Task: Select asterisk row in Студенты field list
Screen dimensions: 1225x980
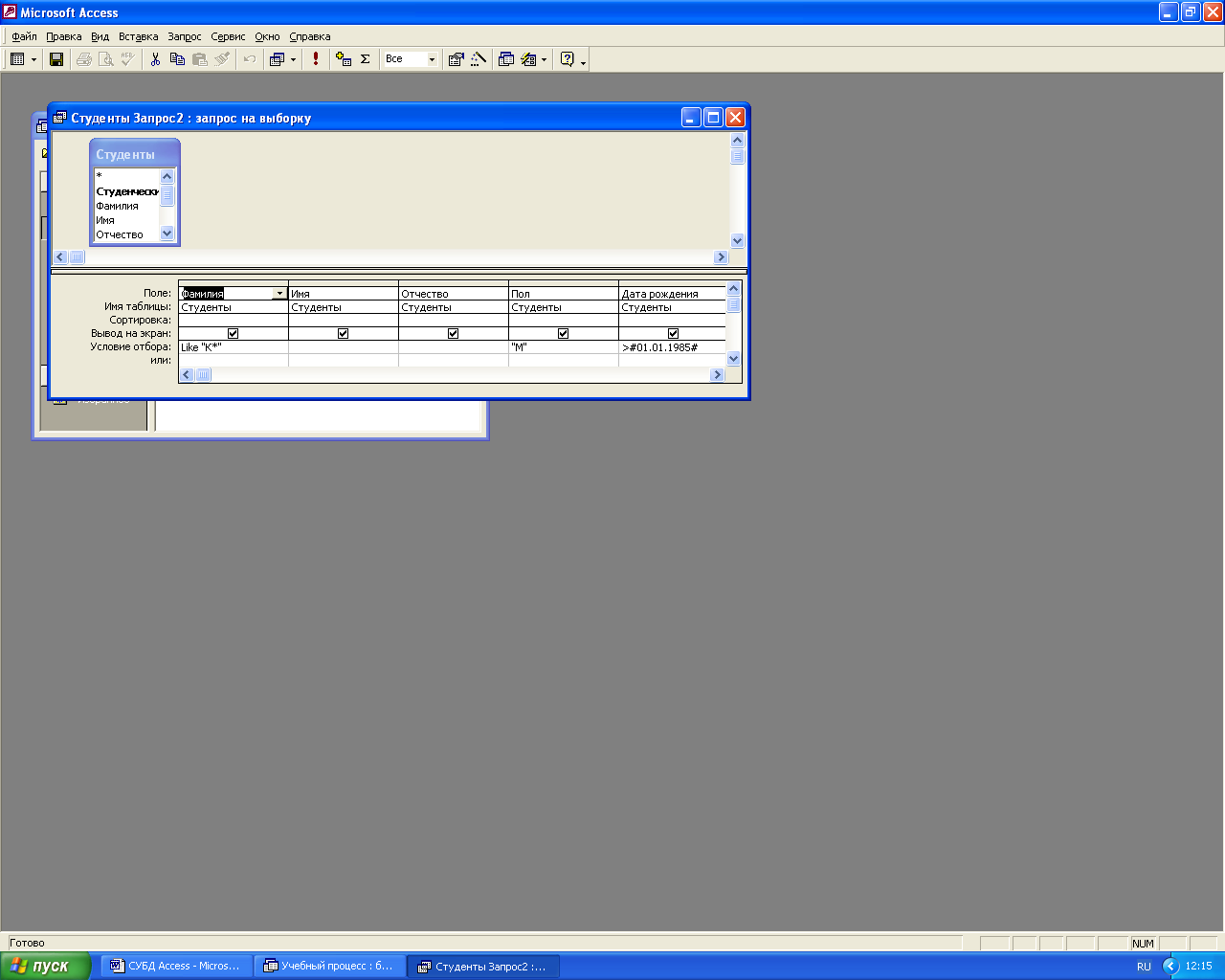Action: pos(126,176)
